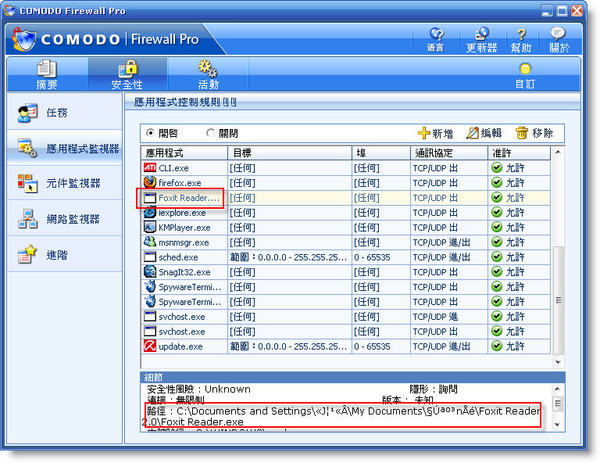
Task: Click the 應用程式監視器 sidebar gear icon
Action: [x=27, y=148]
